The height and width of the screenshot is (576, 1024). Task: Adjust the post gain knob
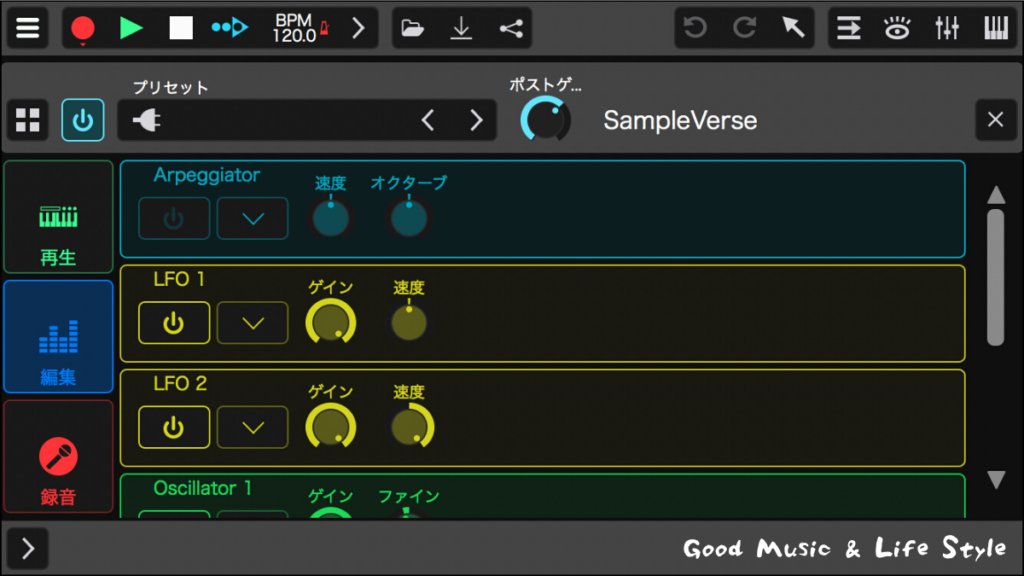pyautogui.click(x=545, y=120)
